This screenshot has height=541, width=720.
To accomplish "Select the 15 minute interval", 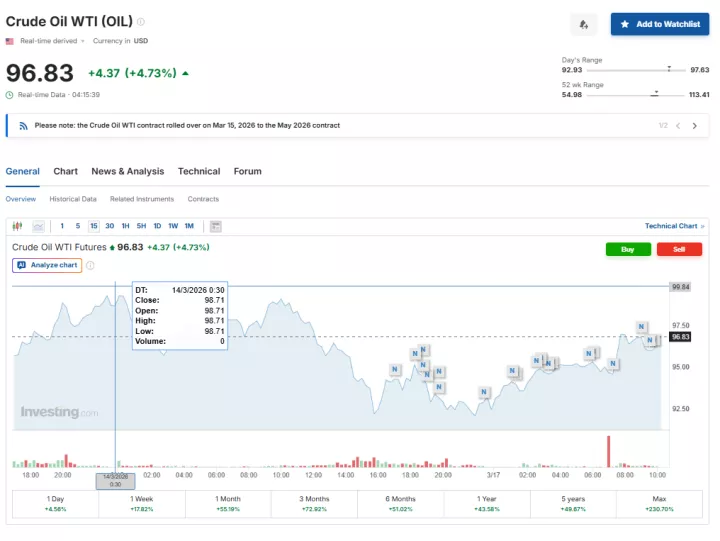I will (93, 226).
